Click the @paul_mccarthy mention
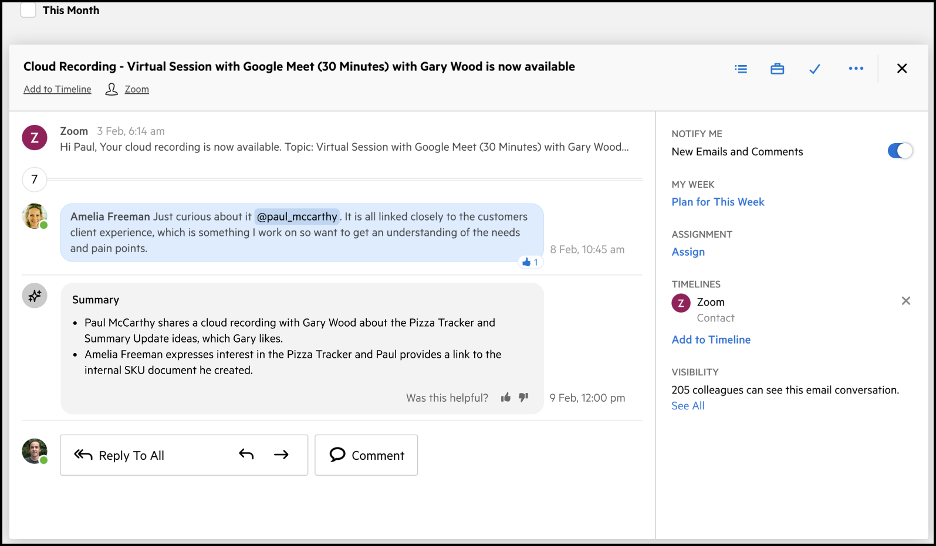The width and height of the screenshot is (936, 546). [297, 217]
